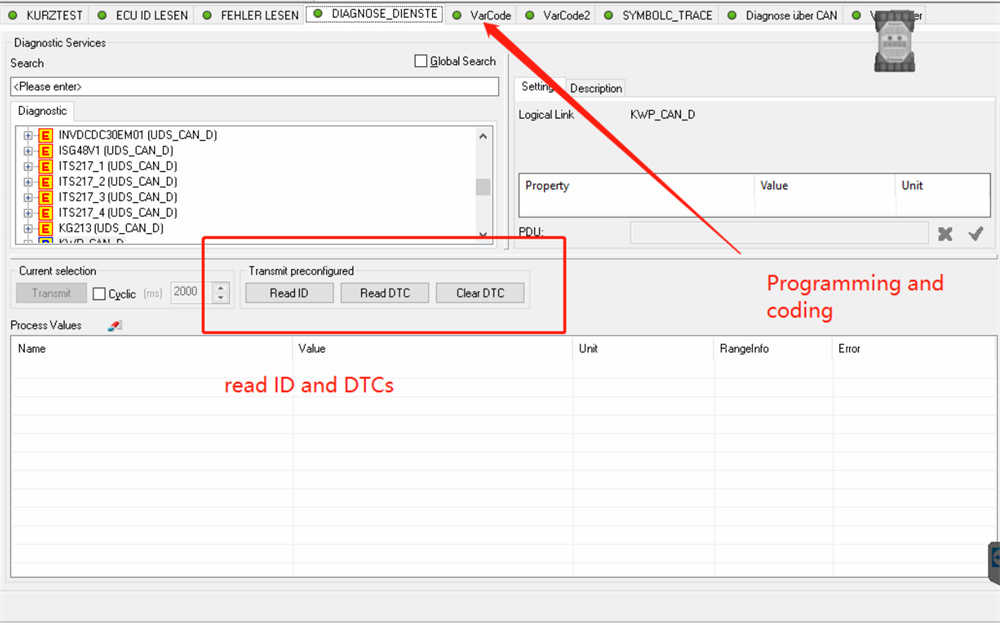Switch to the VarCode tab

coord(489,16)
